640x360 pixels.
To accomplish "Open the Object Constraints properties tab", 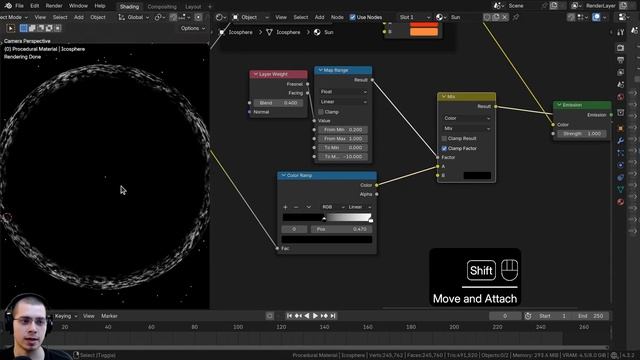I will pyautogui.click(x=620, y=178).
